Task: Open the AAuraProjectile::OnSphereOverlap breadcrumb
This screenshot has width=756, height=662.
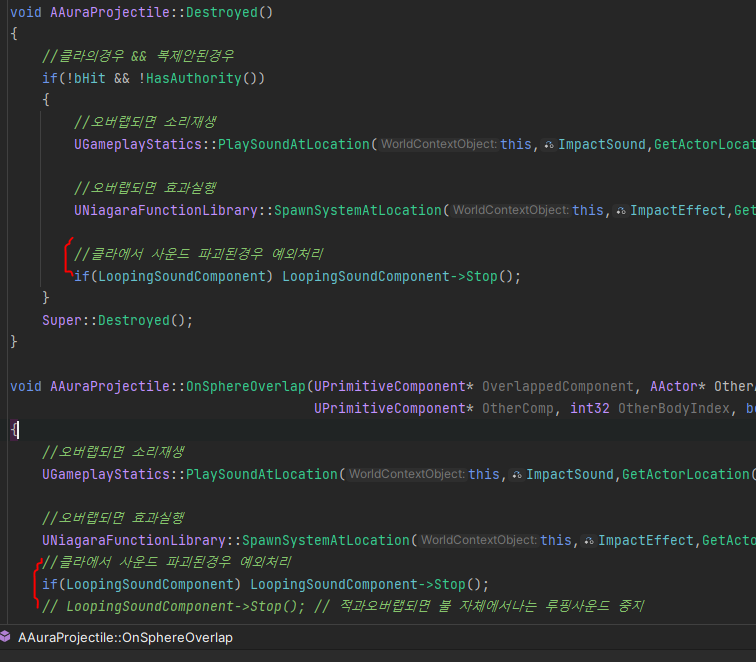Action: tap(125, 637)
